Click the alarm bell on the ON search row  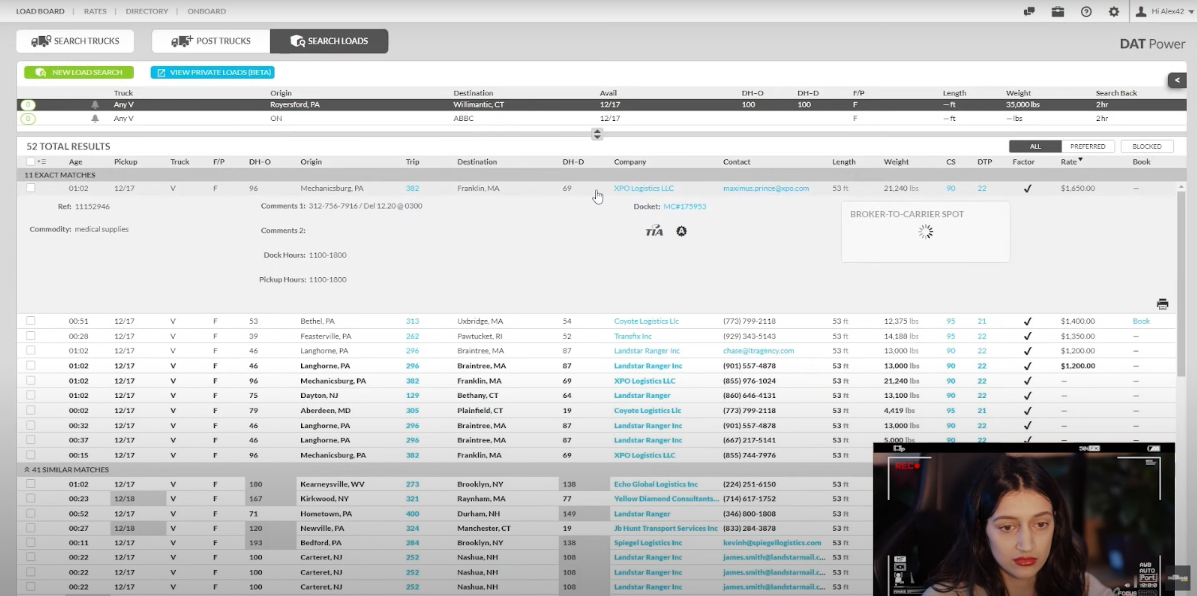96,118
